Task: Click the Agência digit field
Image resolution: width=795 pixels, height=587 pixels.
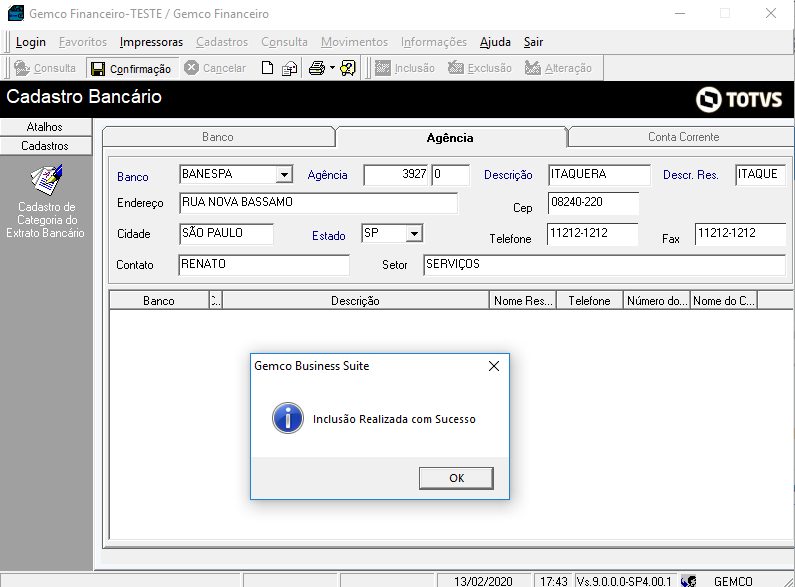Action: [x=450, y=174]
